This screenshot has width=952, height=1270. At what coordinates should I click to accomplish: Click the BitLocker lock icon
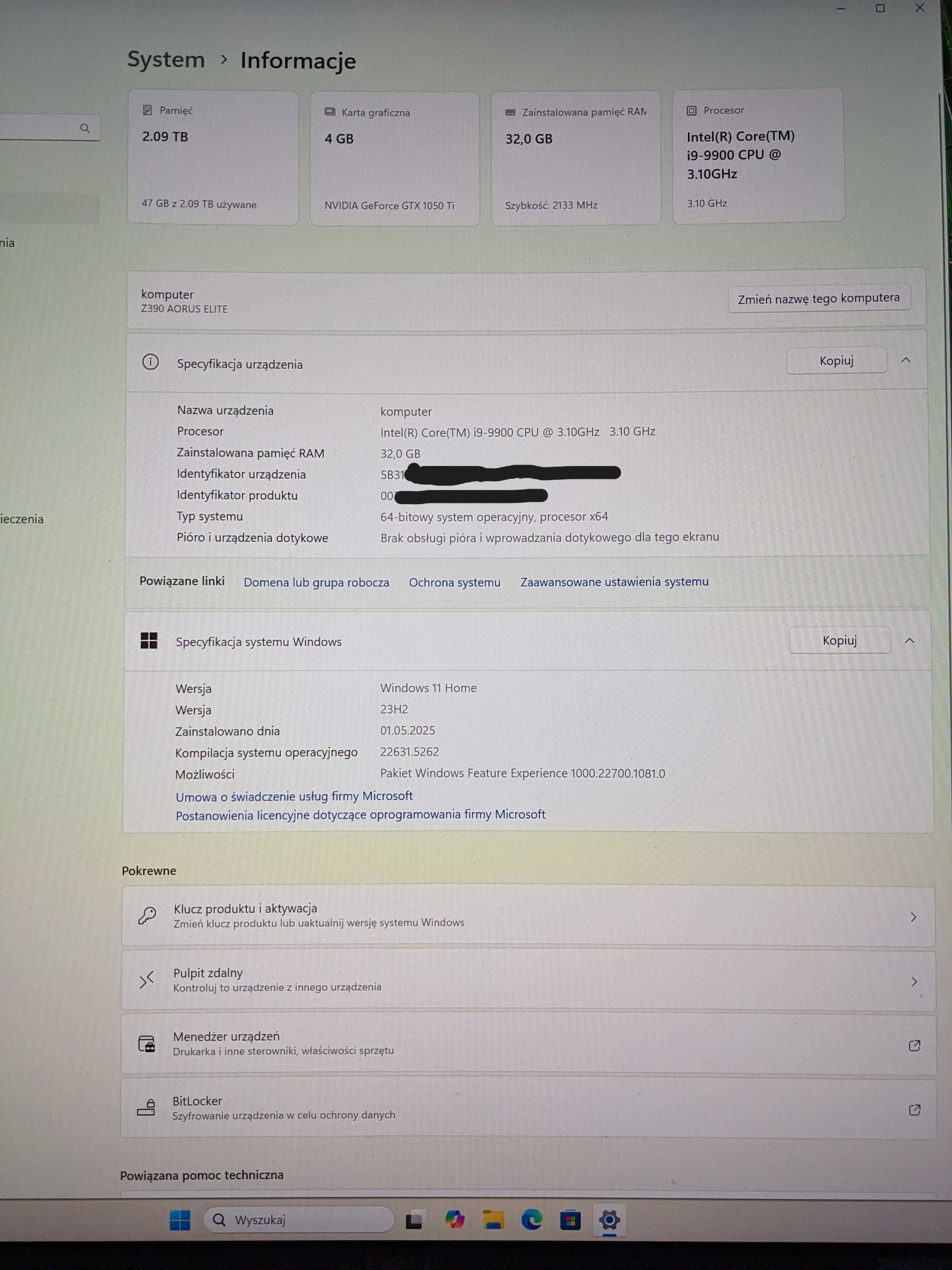(146, 1107)
